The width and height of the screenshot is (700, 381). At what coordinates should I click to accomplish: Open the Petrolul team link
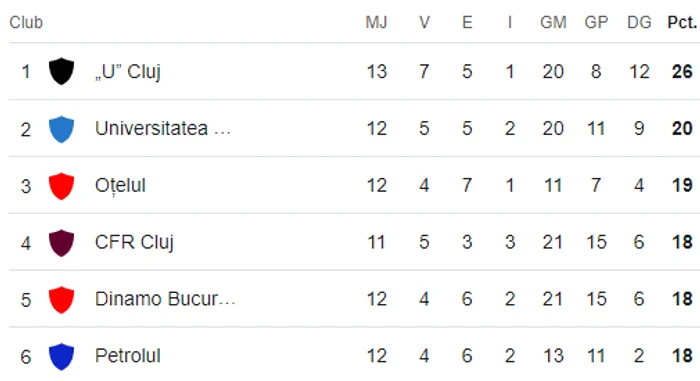pyautogui.click(x=128, y=356)
